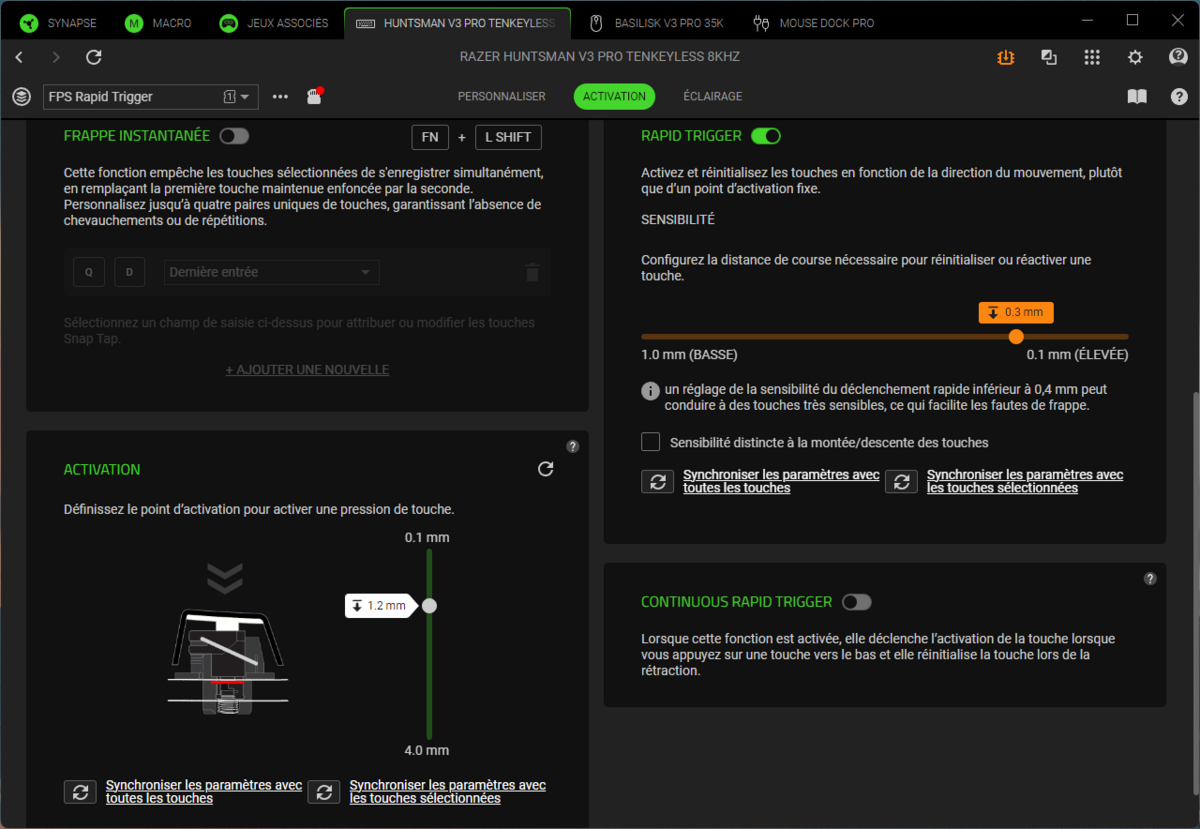Open the three-dots profile options menu
This screenshot has width=1200, height=829.
click(280, 97)
